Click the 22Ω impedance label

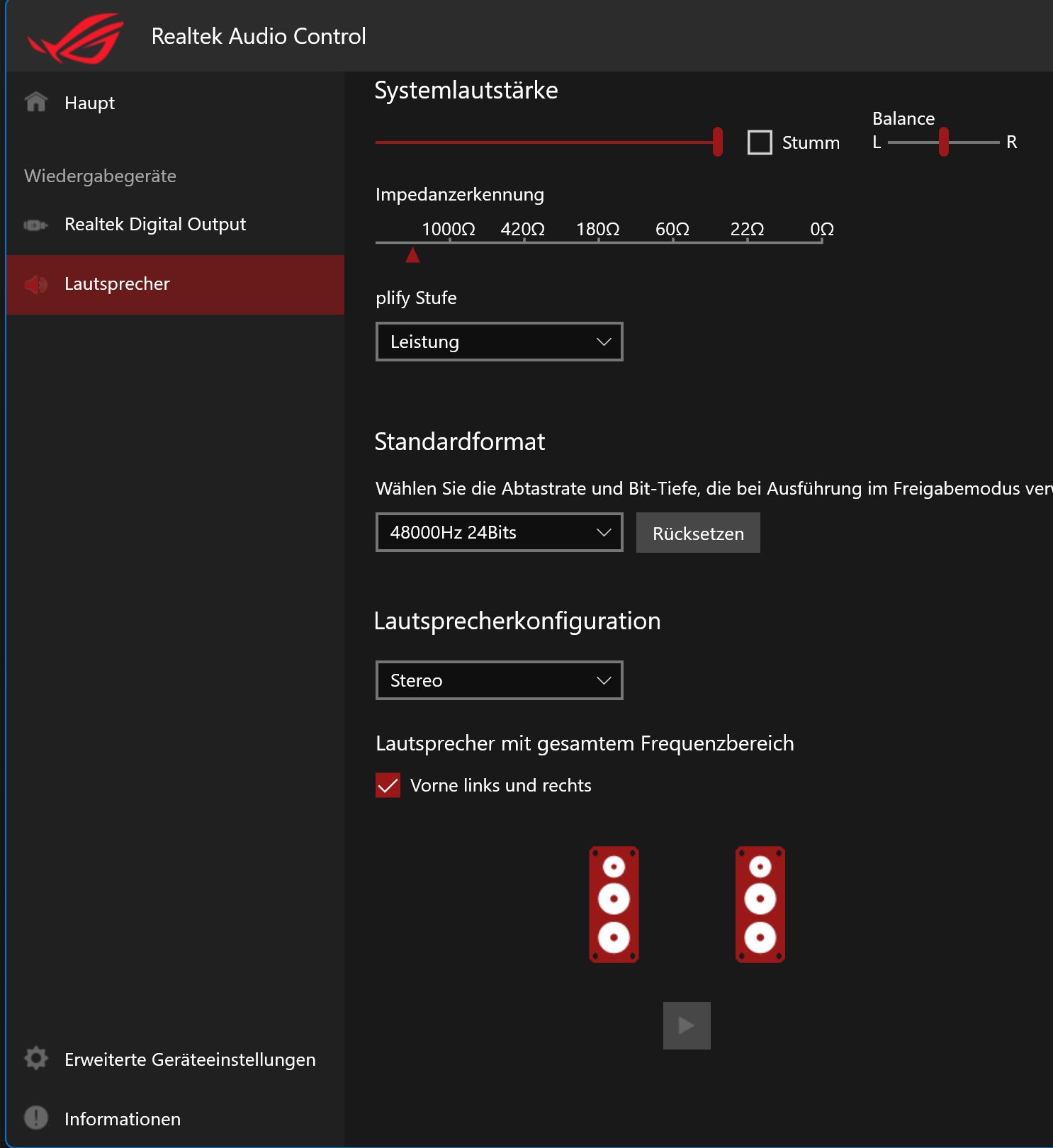coord(748,229)
